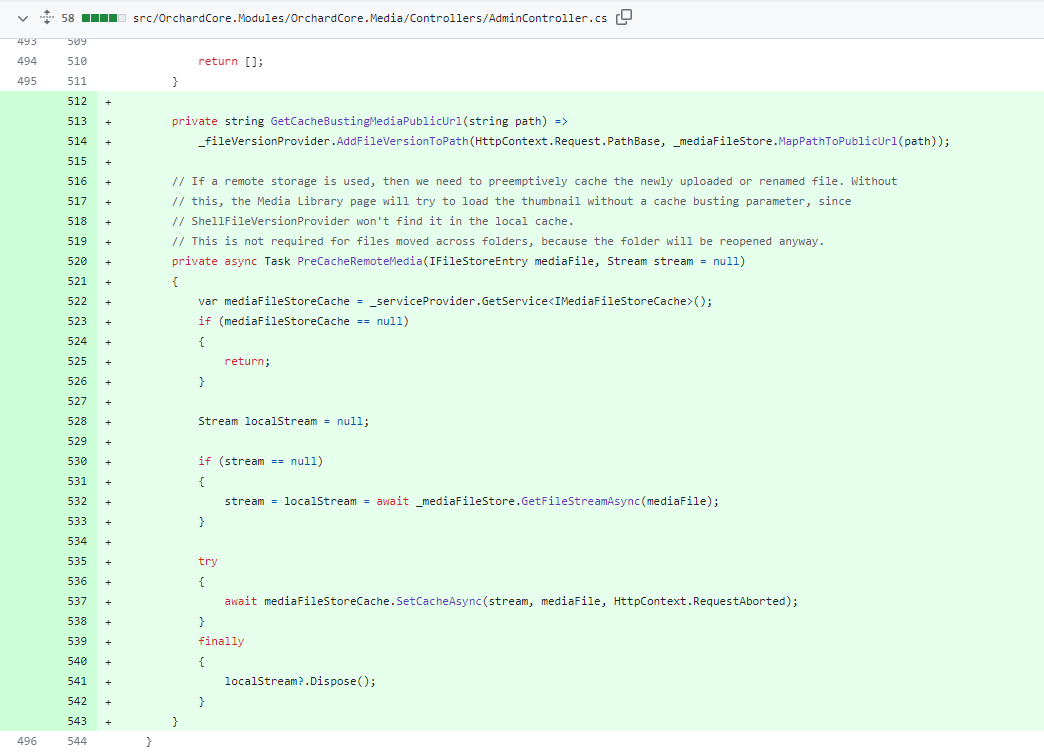The image size is (1044, 755).
Task: Open the AdminController.cs file path link
Action: [370, 18]
